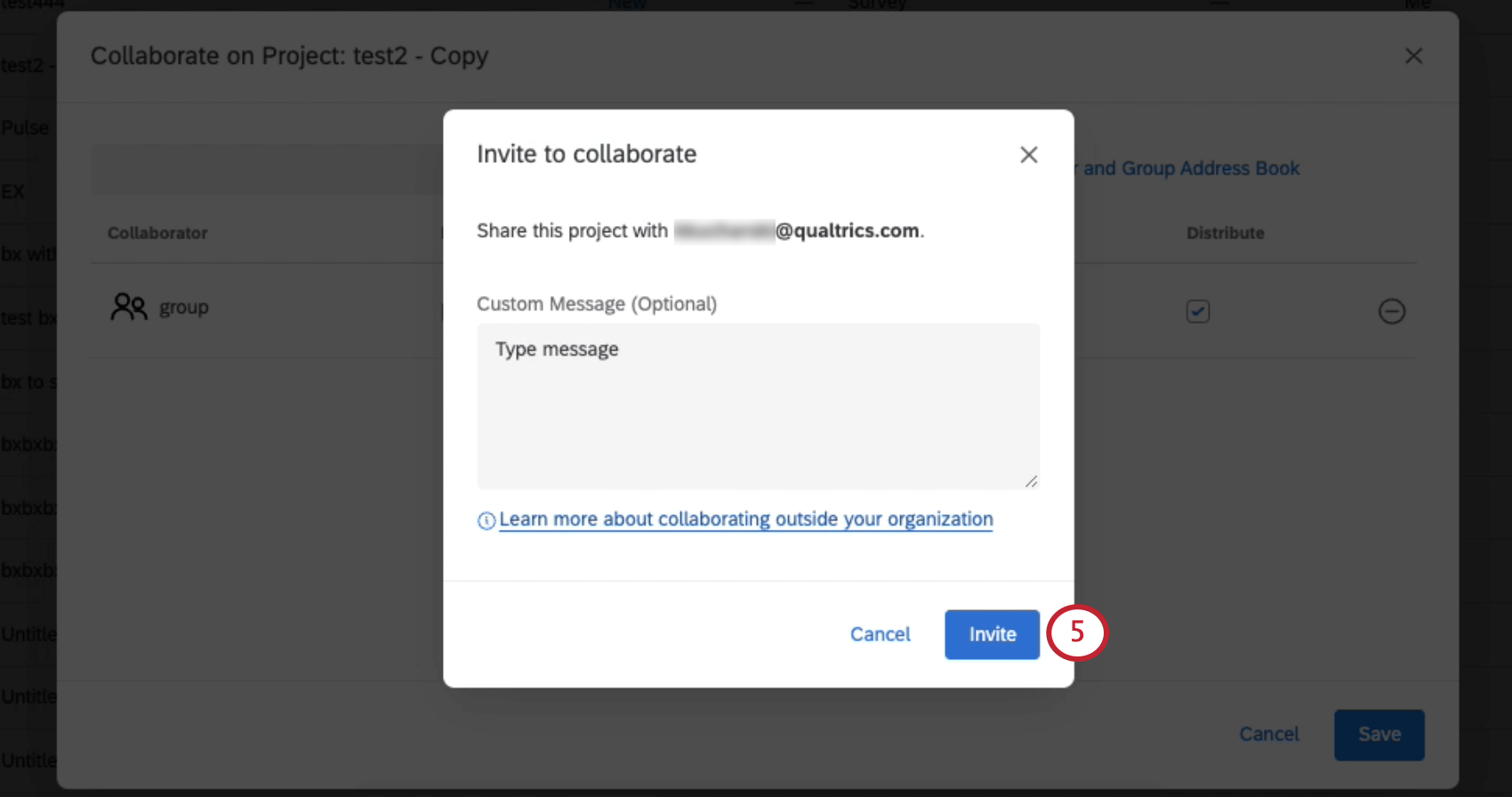The width and height of the screenshot is (1512, 797).
Task: Save the collaboration settings
Action: pos(1379,735)
